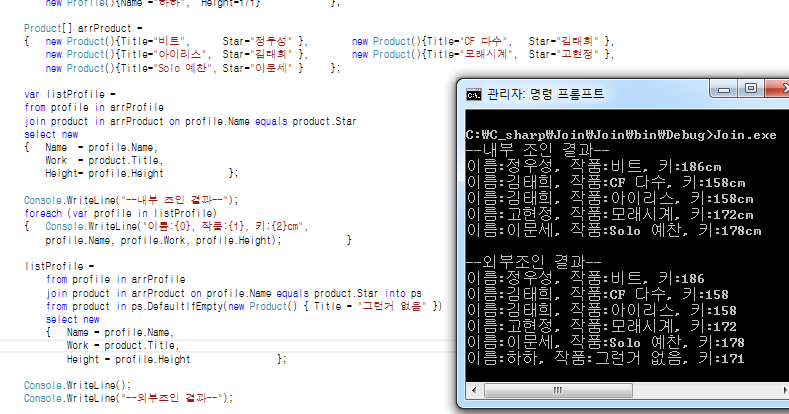Click the empty Console.WriteLine(); statement
This screenshot has width=789, height=414.
point(77,385)
